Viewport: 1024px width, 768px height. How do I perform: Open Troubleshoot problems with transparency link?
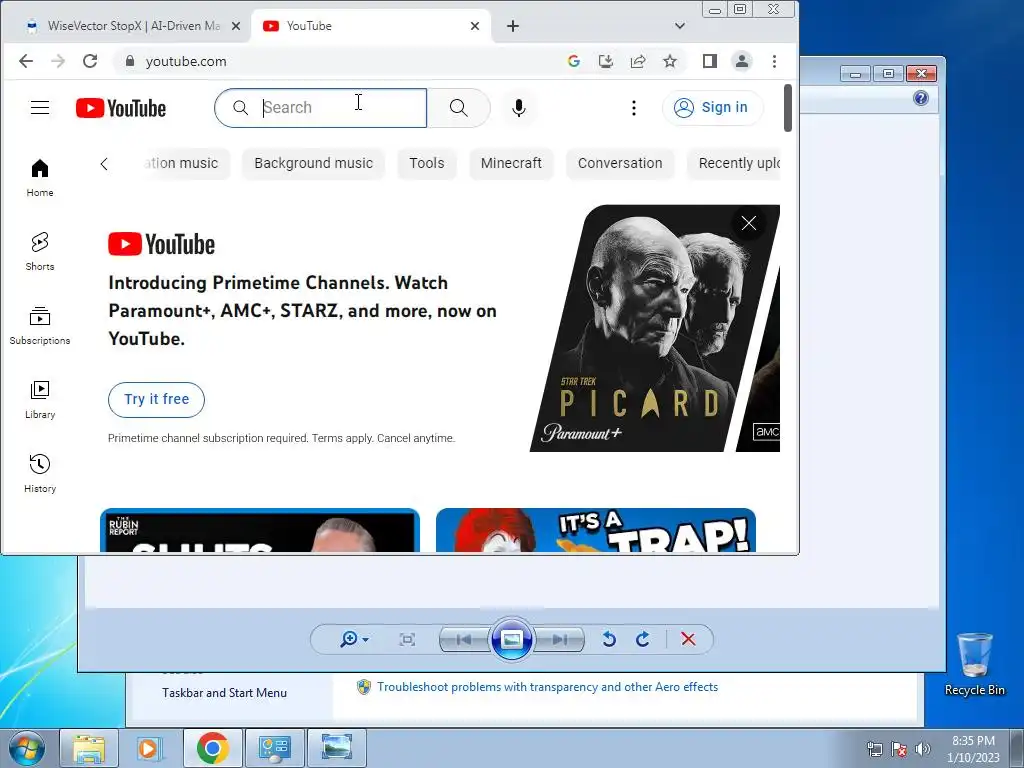[x=547, y=687]
